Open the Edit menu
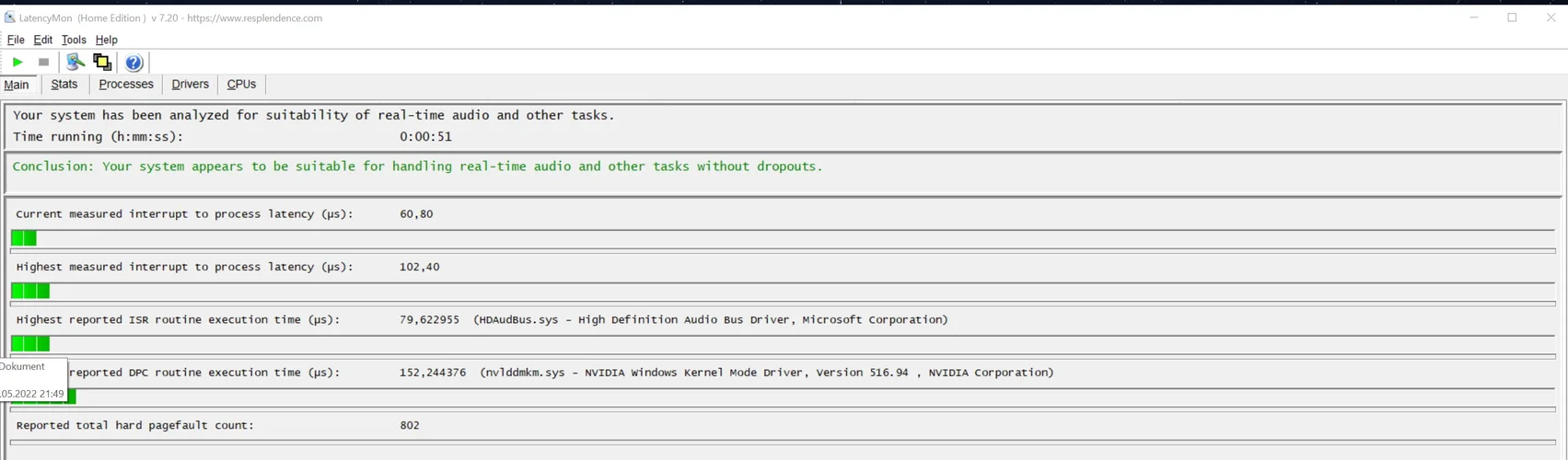The width and height of the screenshot is (1568, 460). (43, 40)
